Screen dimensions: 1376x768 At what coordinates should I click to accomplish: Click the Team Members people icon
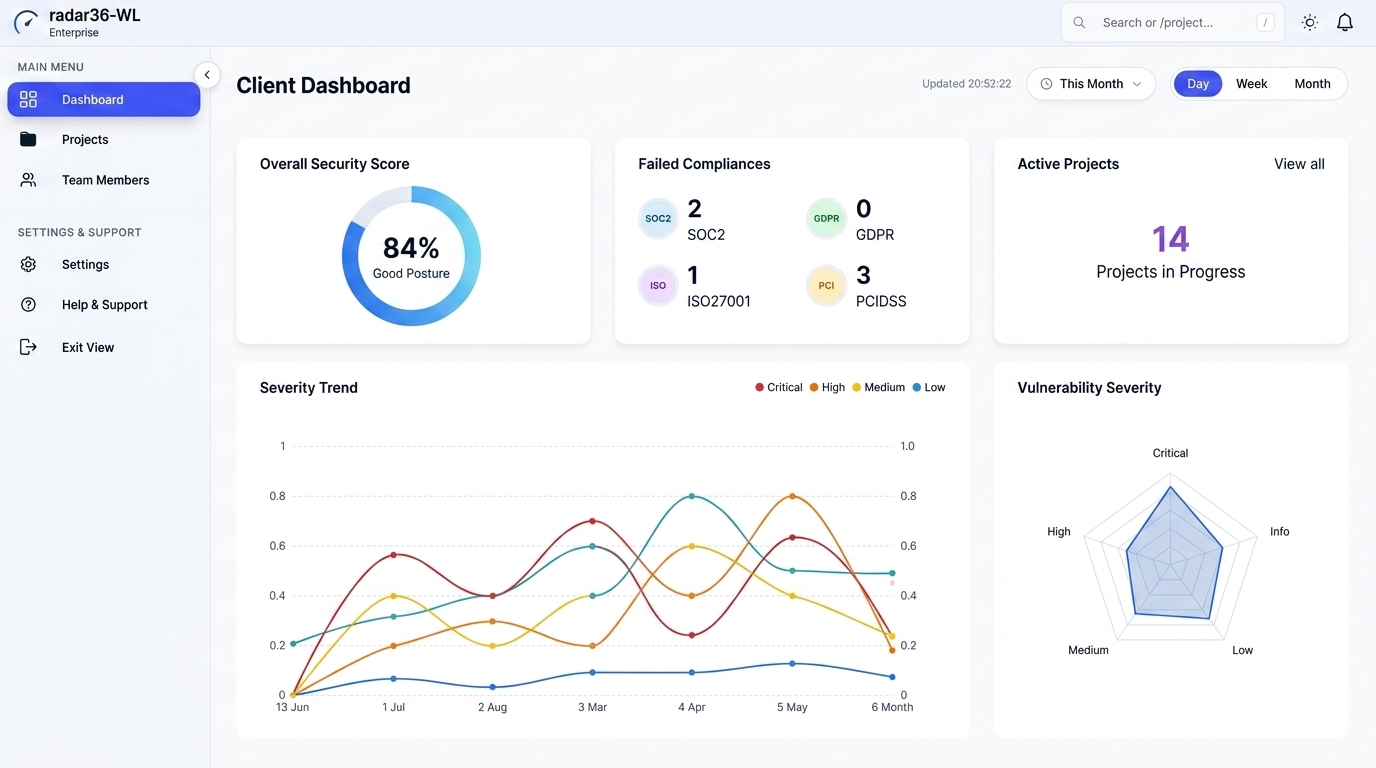28,180
